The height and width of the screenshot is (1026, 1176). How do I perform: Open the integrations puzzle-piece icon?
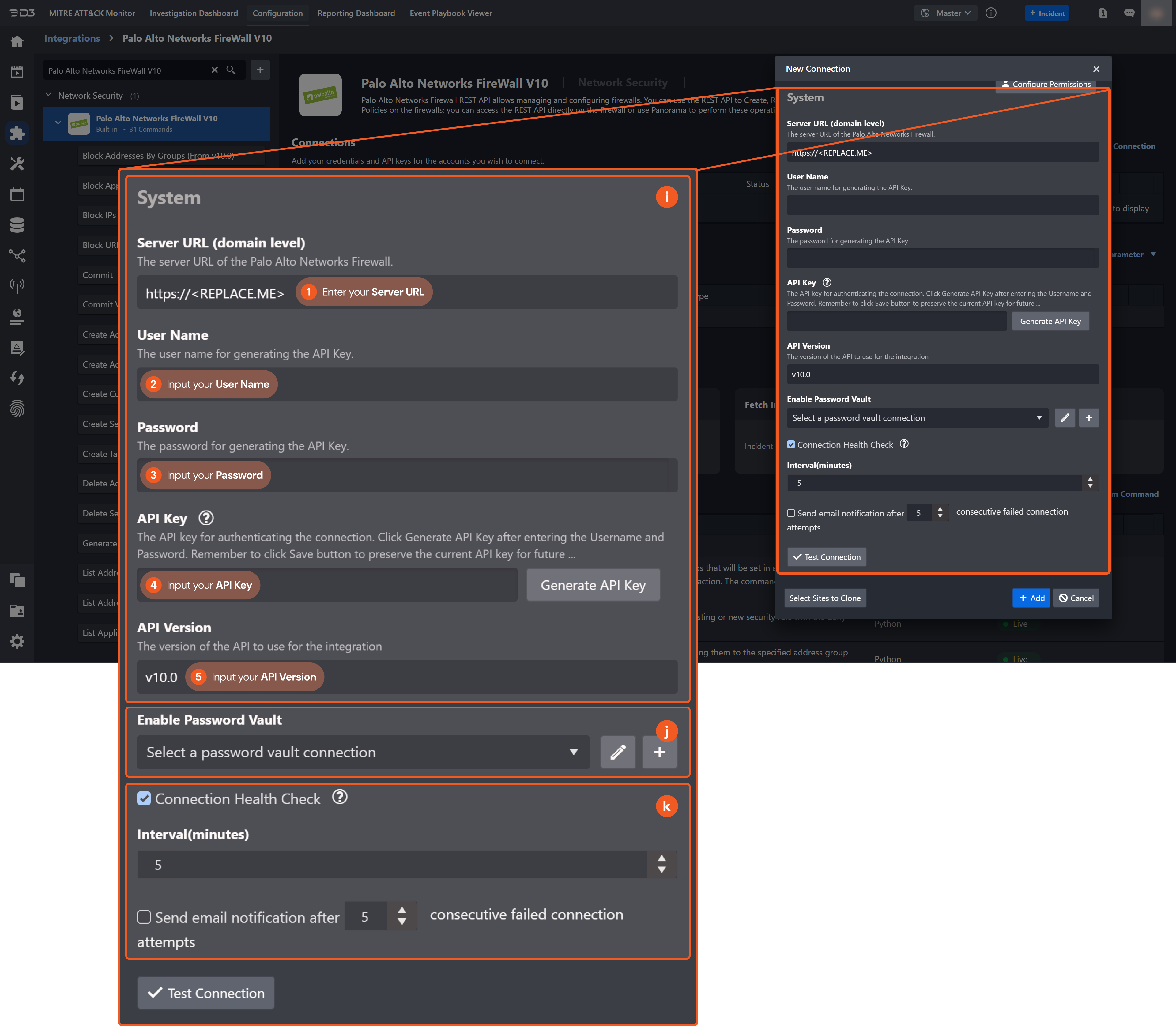click(x=17, y=134)
